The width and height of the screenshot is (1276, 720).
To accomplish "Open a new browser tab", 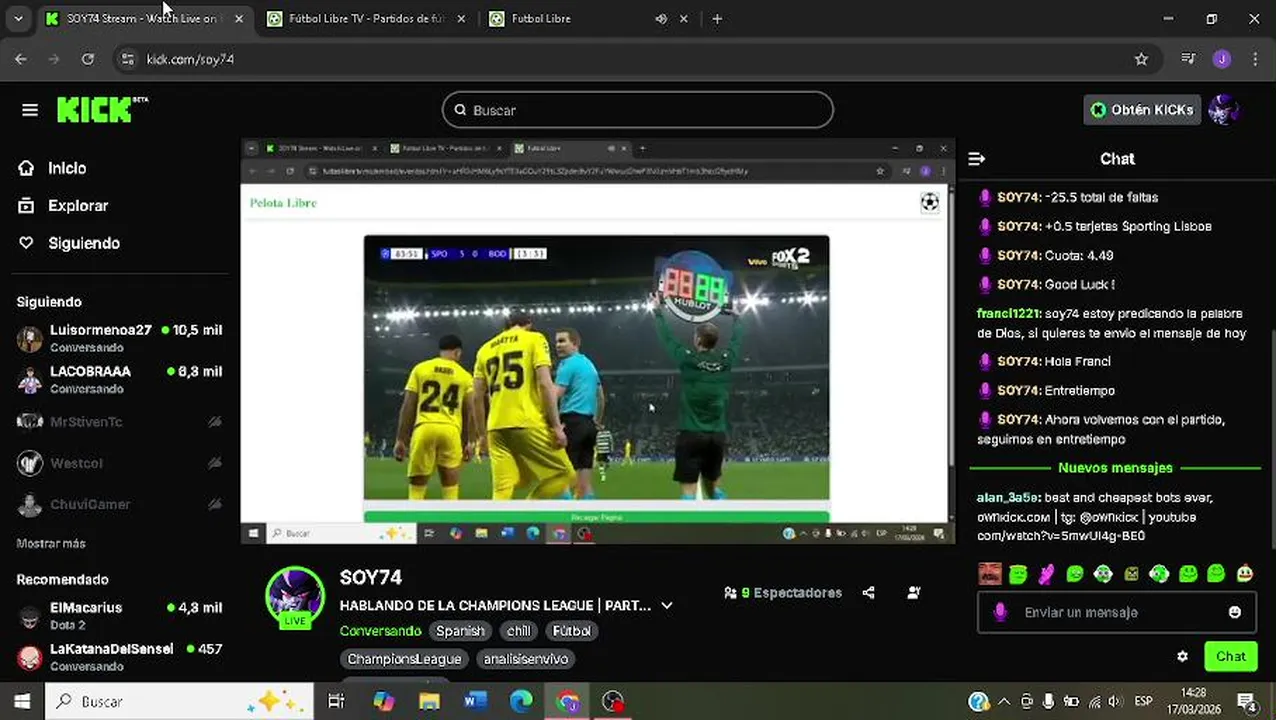I will 717,19.
